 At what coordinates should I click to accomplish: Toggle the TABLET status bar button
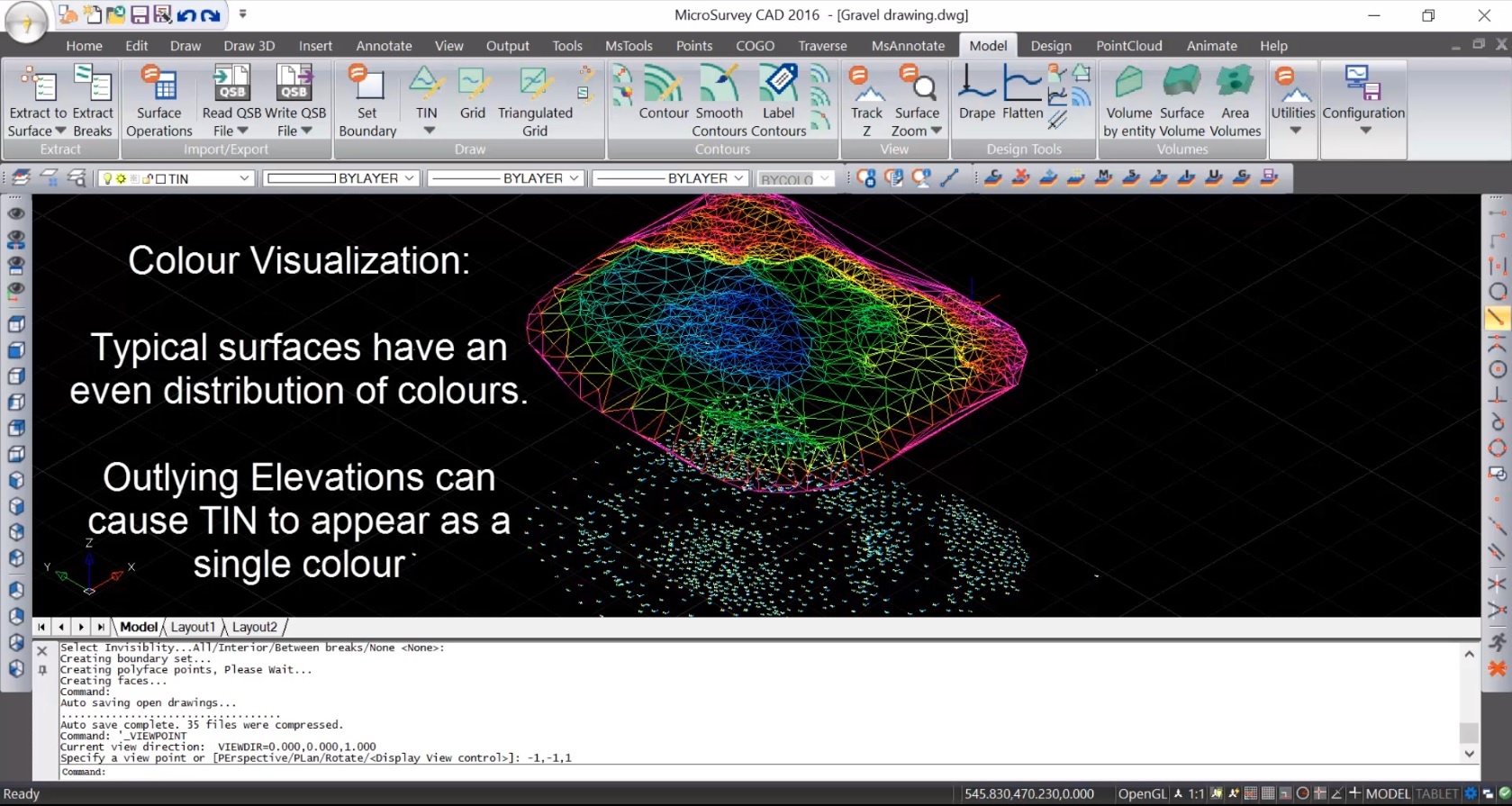[1436, 793]
